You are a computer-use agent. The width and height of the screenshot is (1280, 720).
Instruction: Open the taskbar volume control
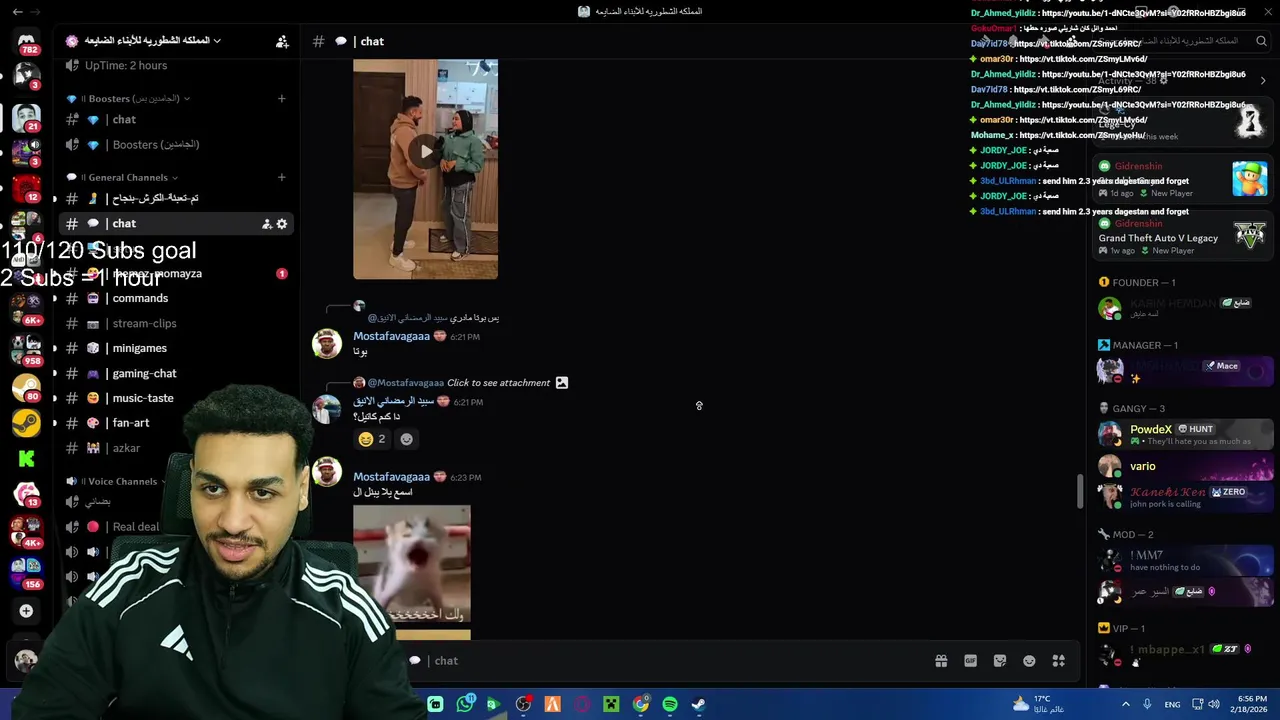click(x=1214, y=704)
